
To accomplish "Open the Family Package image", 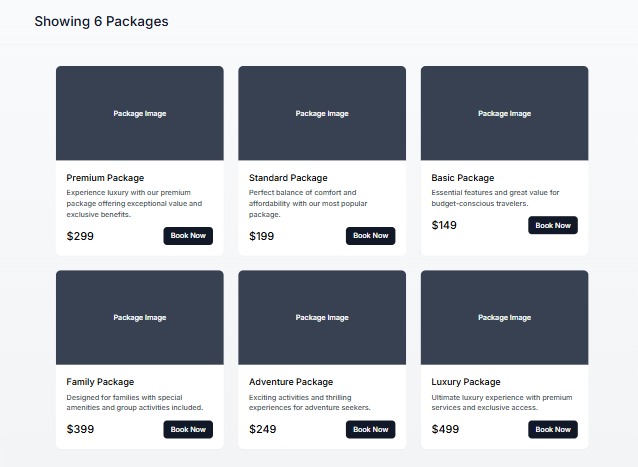I will point(140,317).
